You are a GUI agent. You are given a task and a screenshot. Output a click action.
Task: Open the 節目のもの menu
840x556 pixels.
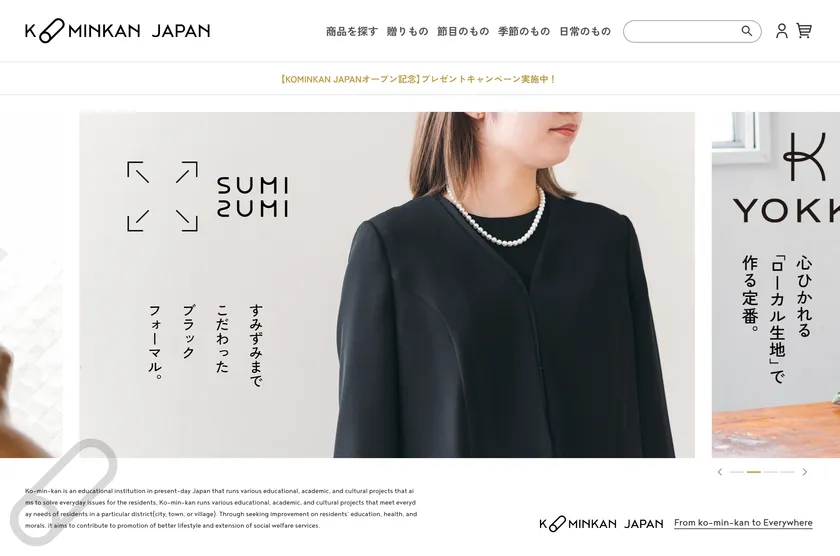tap(463, 32)
